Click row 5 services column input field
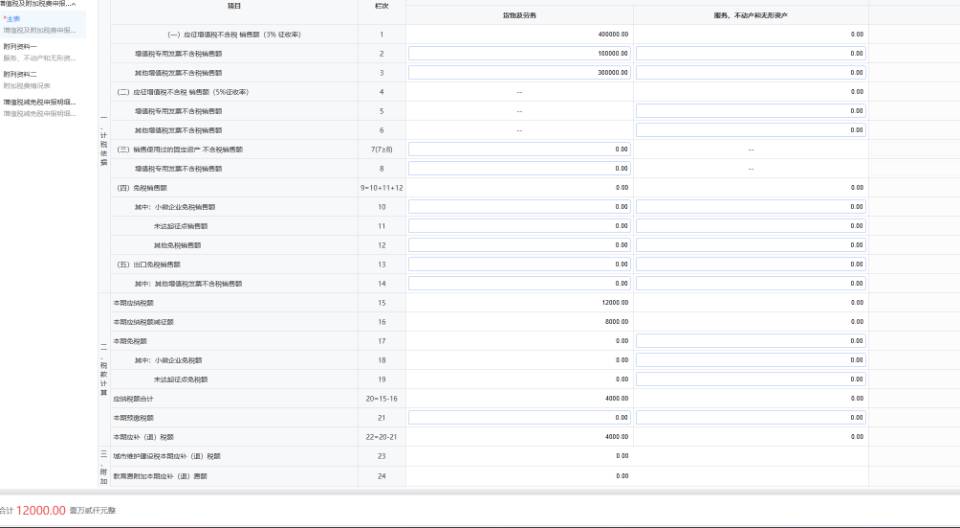Viewport: 960px width, 528px height. pos(751,111)
